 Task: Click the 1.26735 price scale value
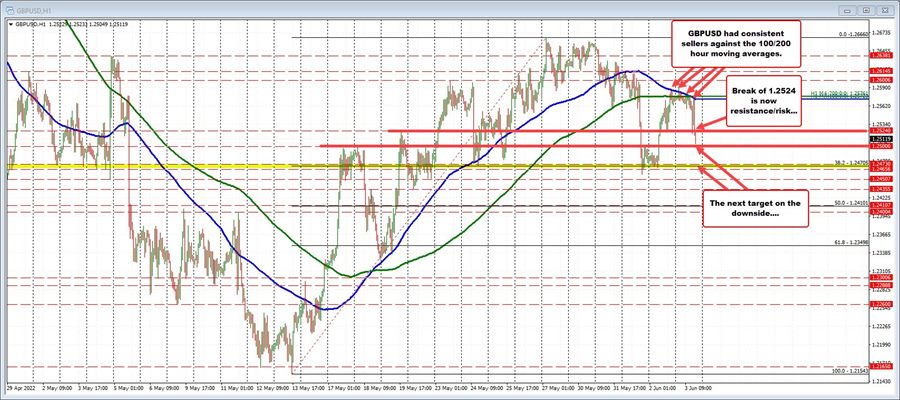click(x=880, y=33)
